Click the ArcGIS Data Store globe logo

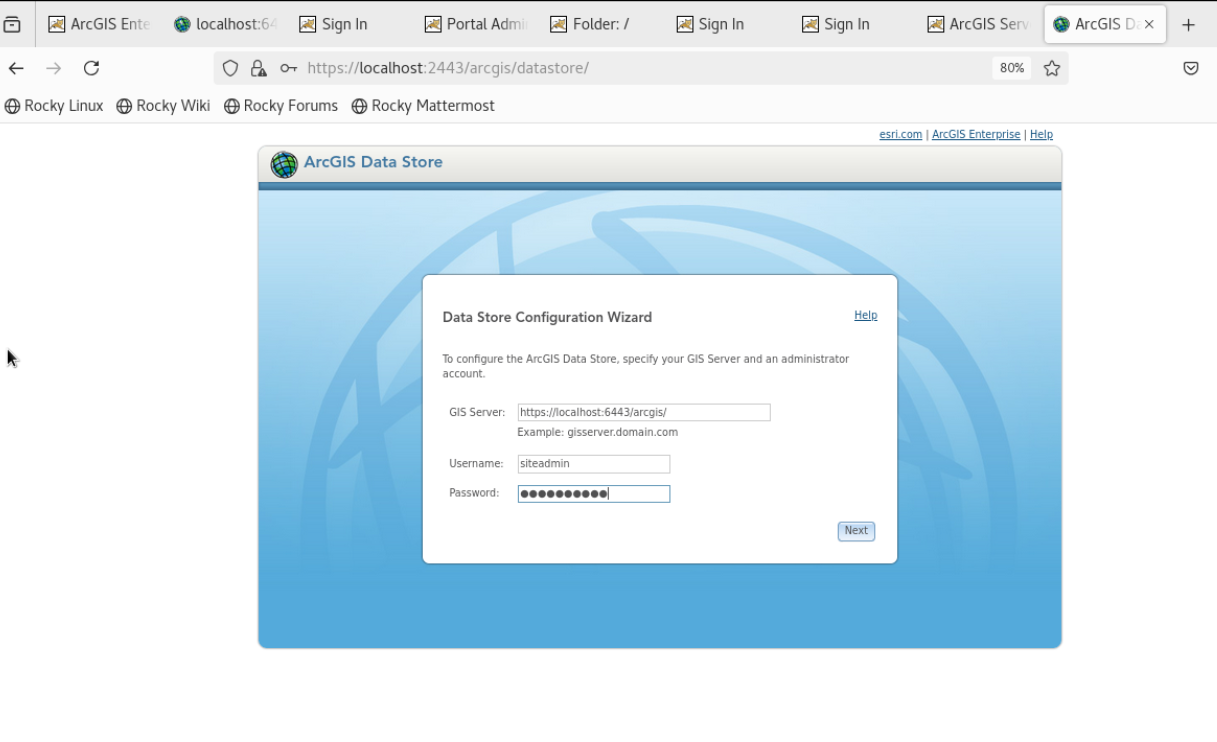tap(284, 164)
